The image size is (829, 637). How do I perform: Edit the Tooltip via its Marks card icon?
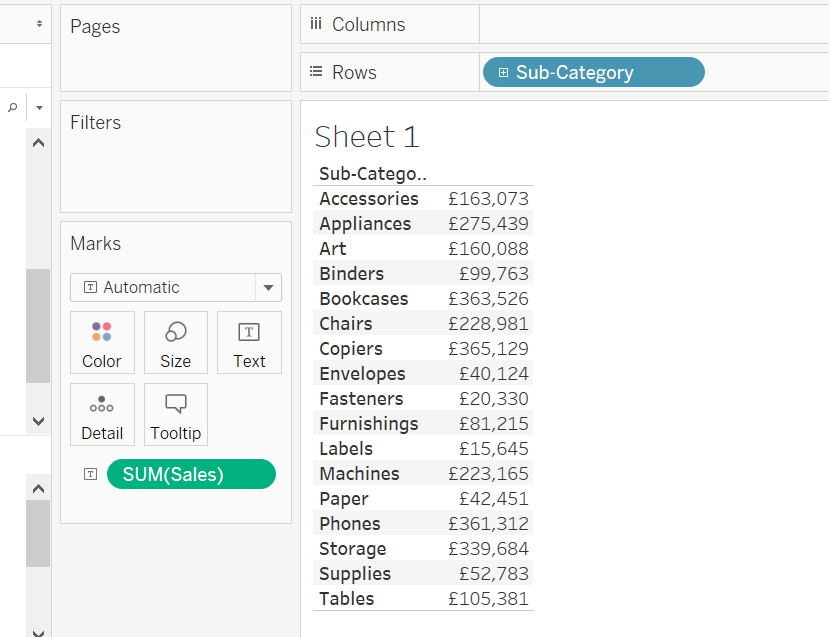pyautogui.click(x=175, y=414)
